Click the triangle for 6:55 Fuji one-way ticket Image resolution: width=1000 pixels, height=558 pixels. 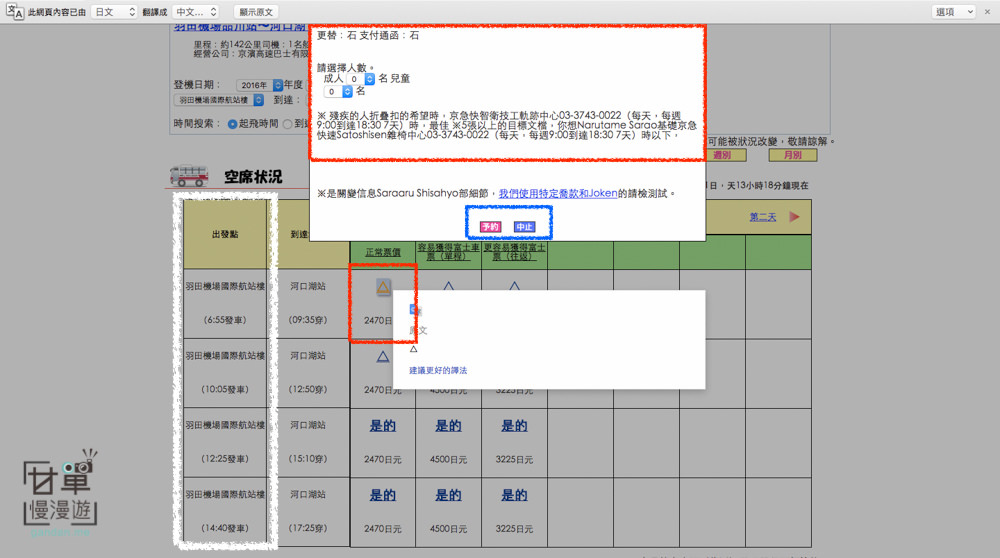448,286
